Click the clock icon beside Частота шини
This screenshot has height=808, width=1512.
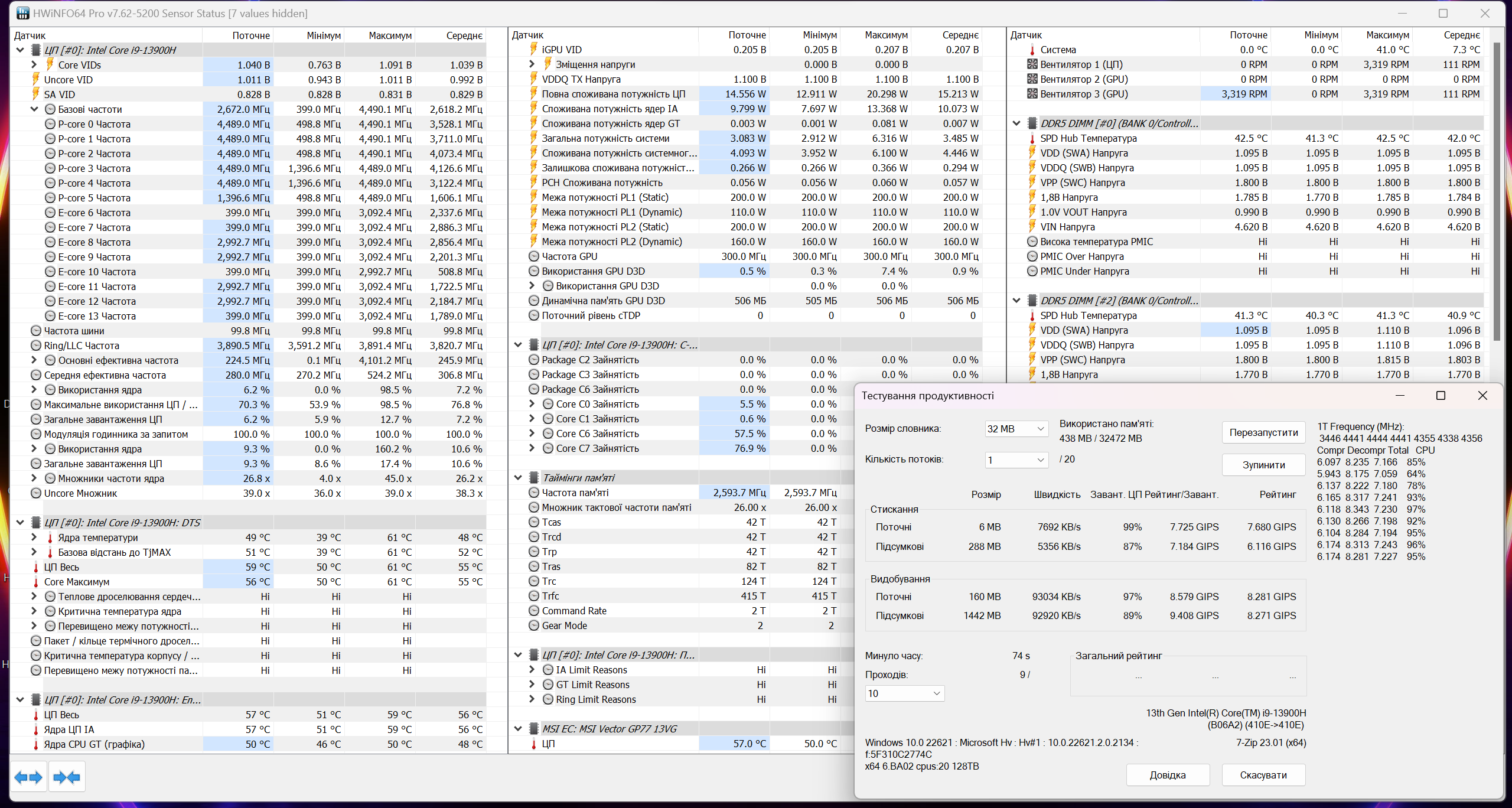click(x=36, y=331)
